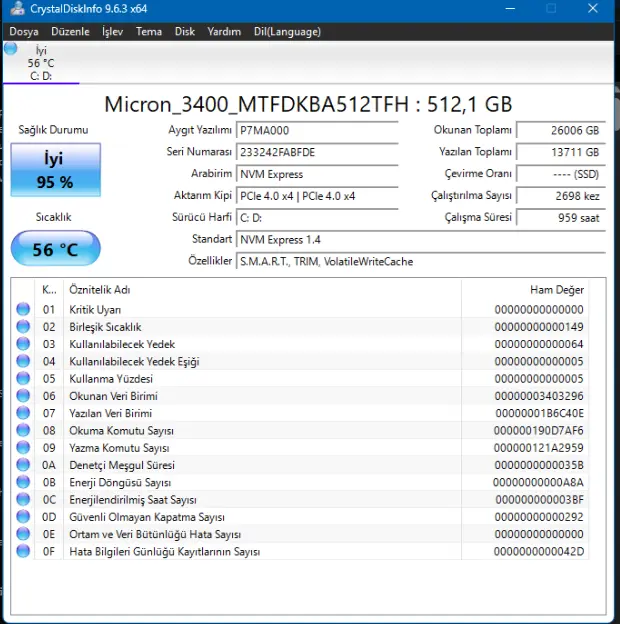This screenshot has width=620, height=624.
Task: Click the Özellikler field with S.M.A.R.T., TRIM
Action: pos(421,261)
